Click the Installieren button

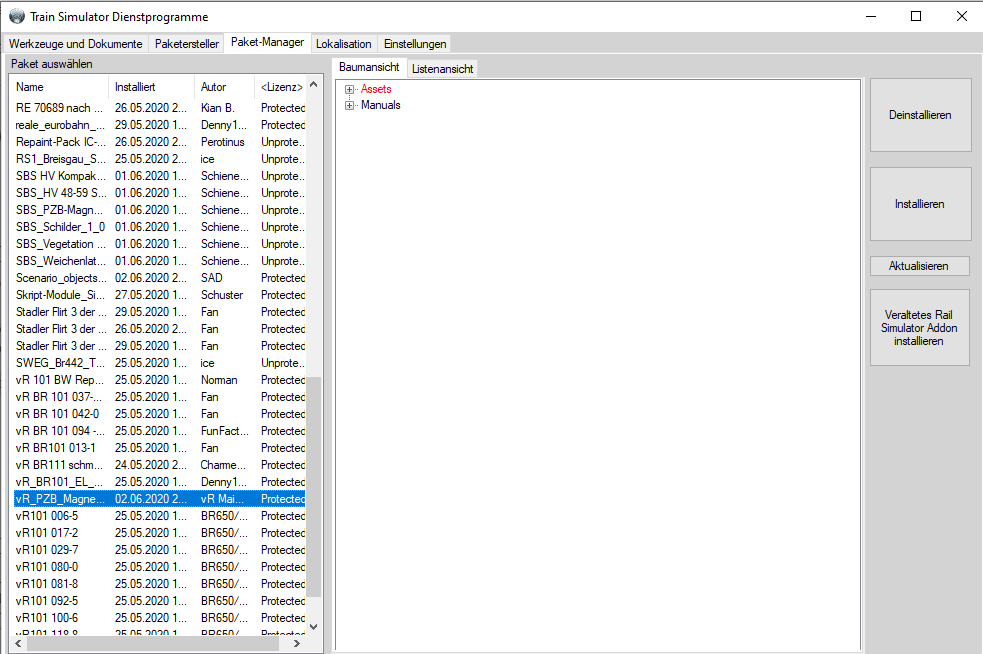point(919,204)
